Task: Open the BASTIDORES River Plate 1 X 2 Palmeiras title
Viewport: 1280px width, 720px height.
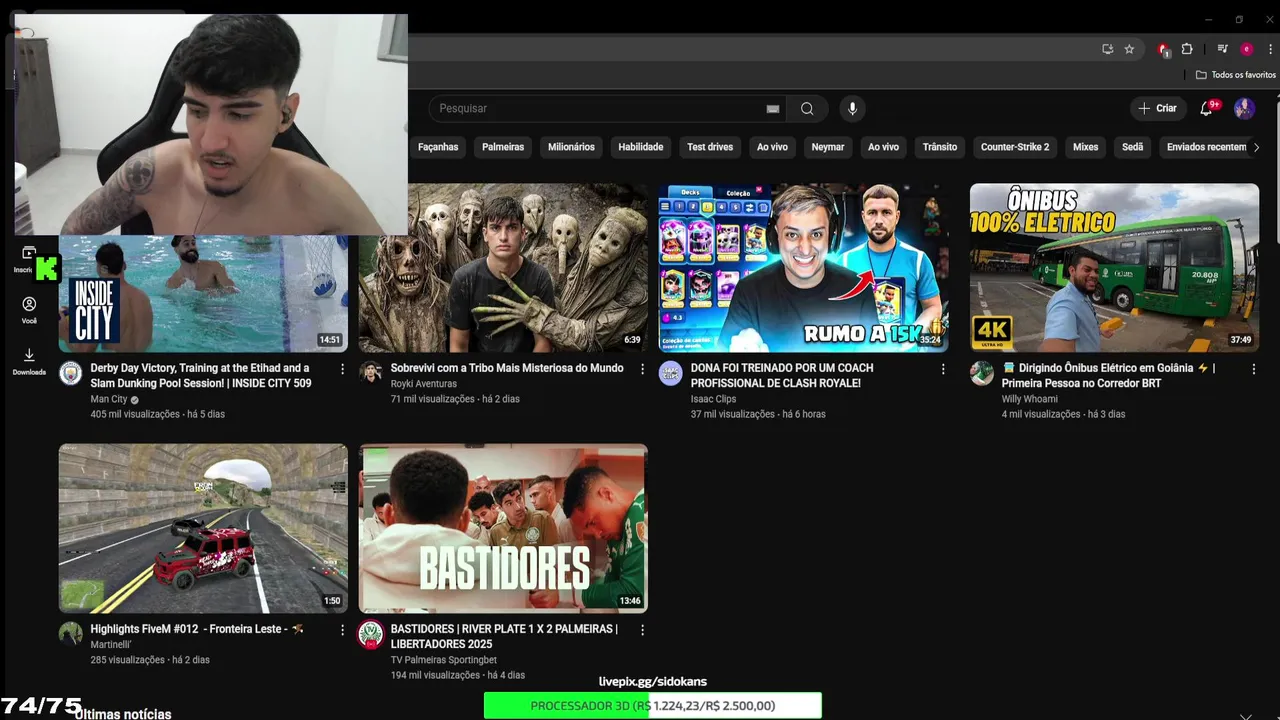Action: click(x=504, y=637)
